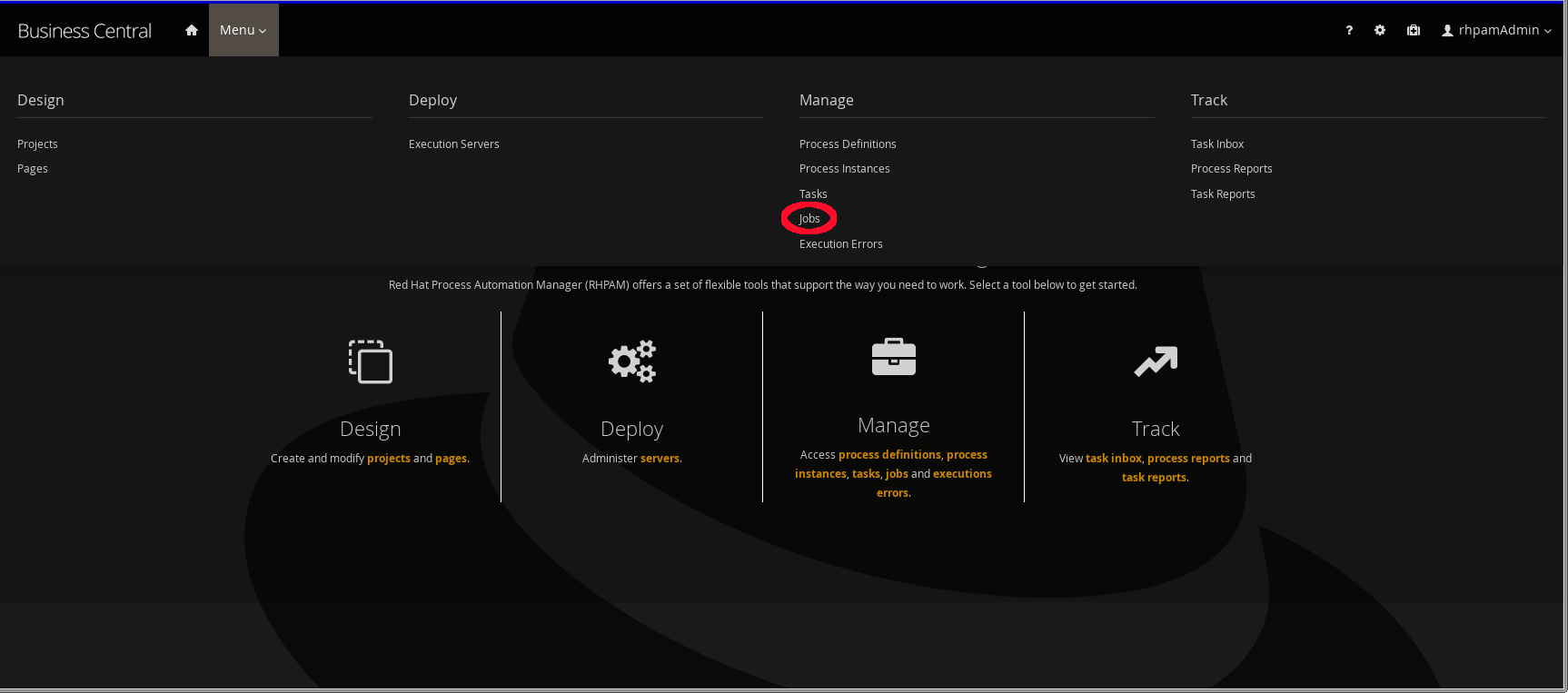The height and width of the screenshot is (693, 1568).
Task: Open the settings gear icon
Action: tap(1380, 30)
